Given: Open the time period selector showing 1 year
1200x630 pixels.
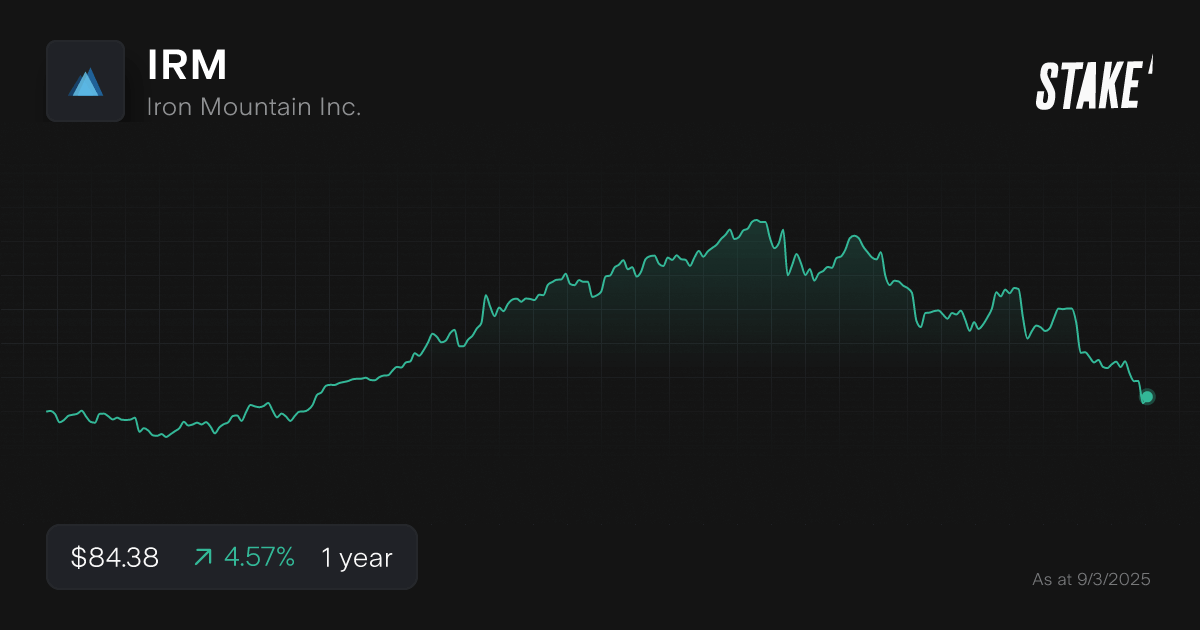Looking at the screenshot, I should pos(356,557).
